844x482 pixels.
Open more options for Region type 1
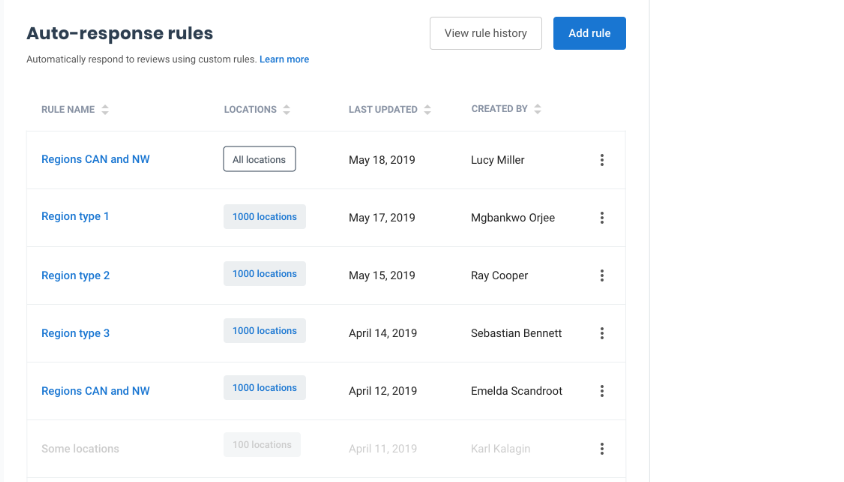pos(601,218)
